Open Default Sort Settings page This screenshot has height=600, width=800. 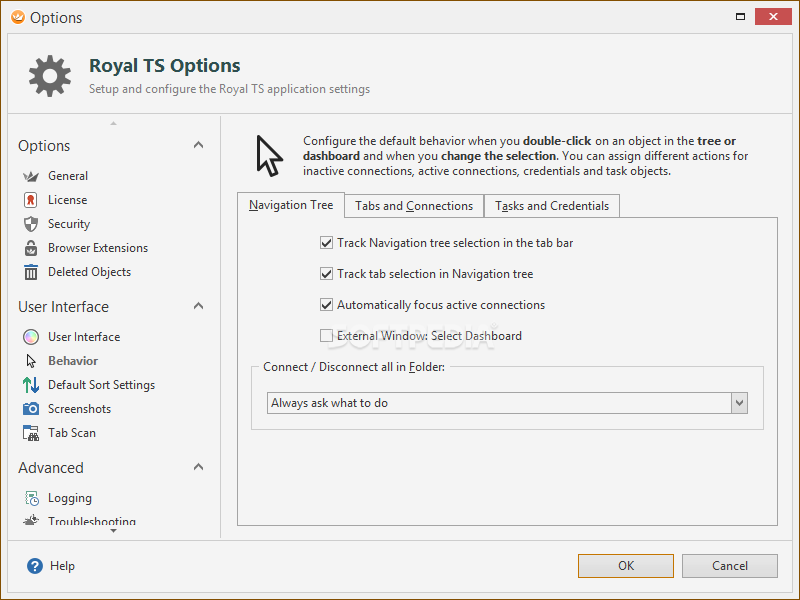point(102,385)
